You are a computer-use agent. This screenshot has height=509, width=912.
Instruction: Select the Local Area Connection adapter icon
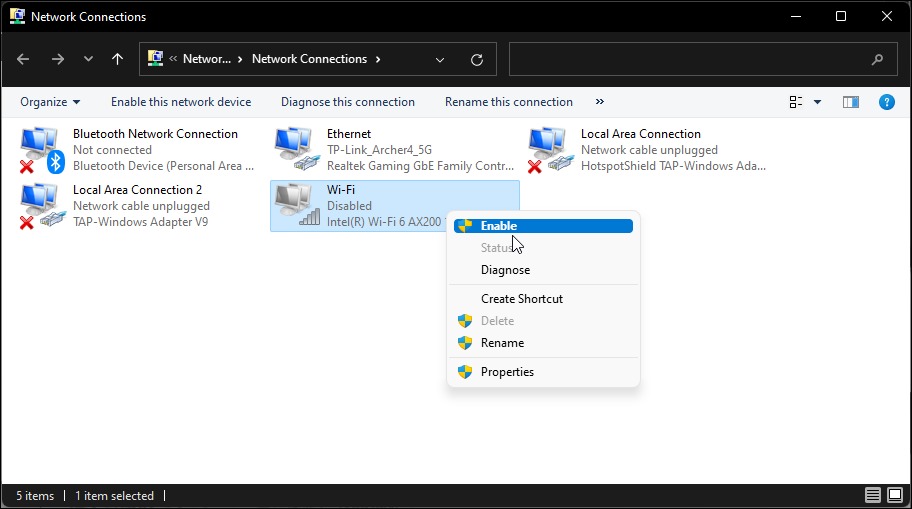tap(549, 150)
